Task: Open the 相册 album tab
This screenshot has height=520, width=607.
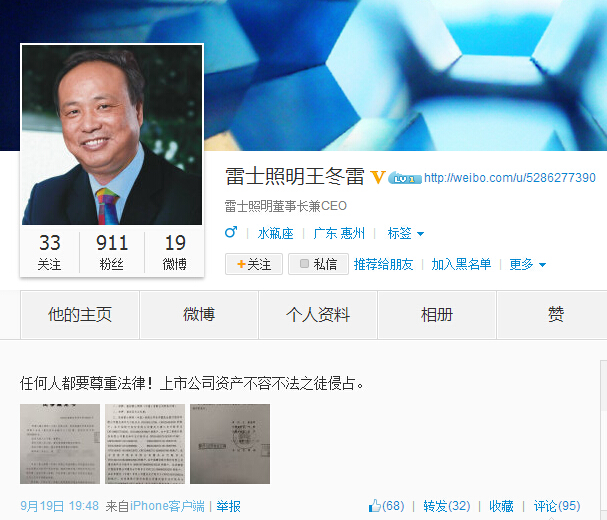Action: coord(437,315)
